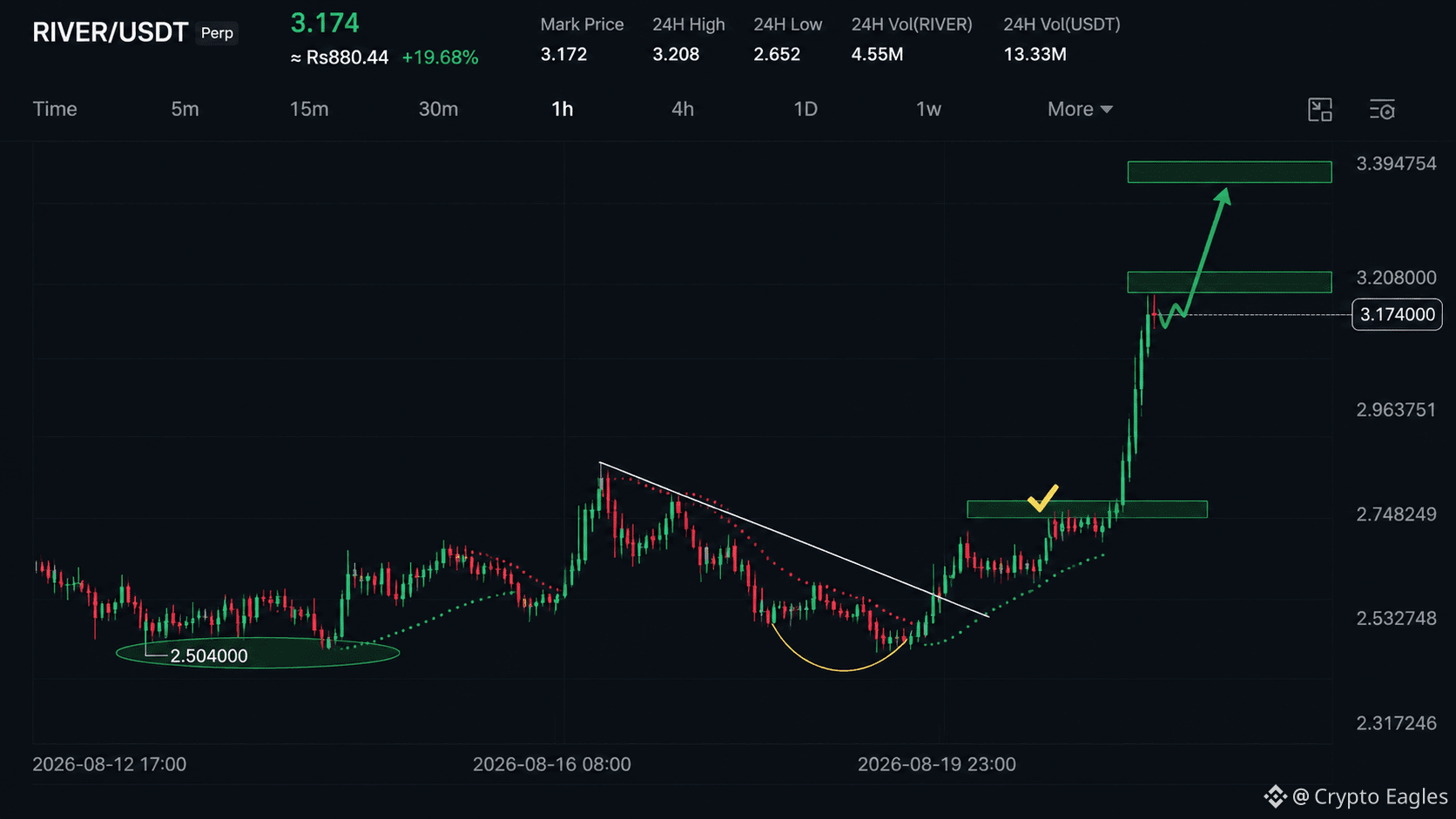
Task: Click the 2.317246 price axis label
Action: 1396,723
